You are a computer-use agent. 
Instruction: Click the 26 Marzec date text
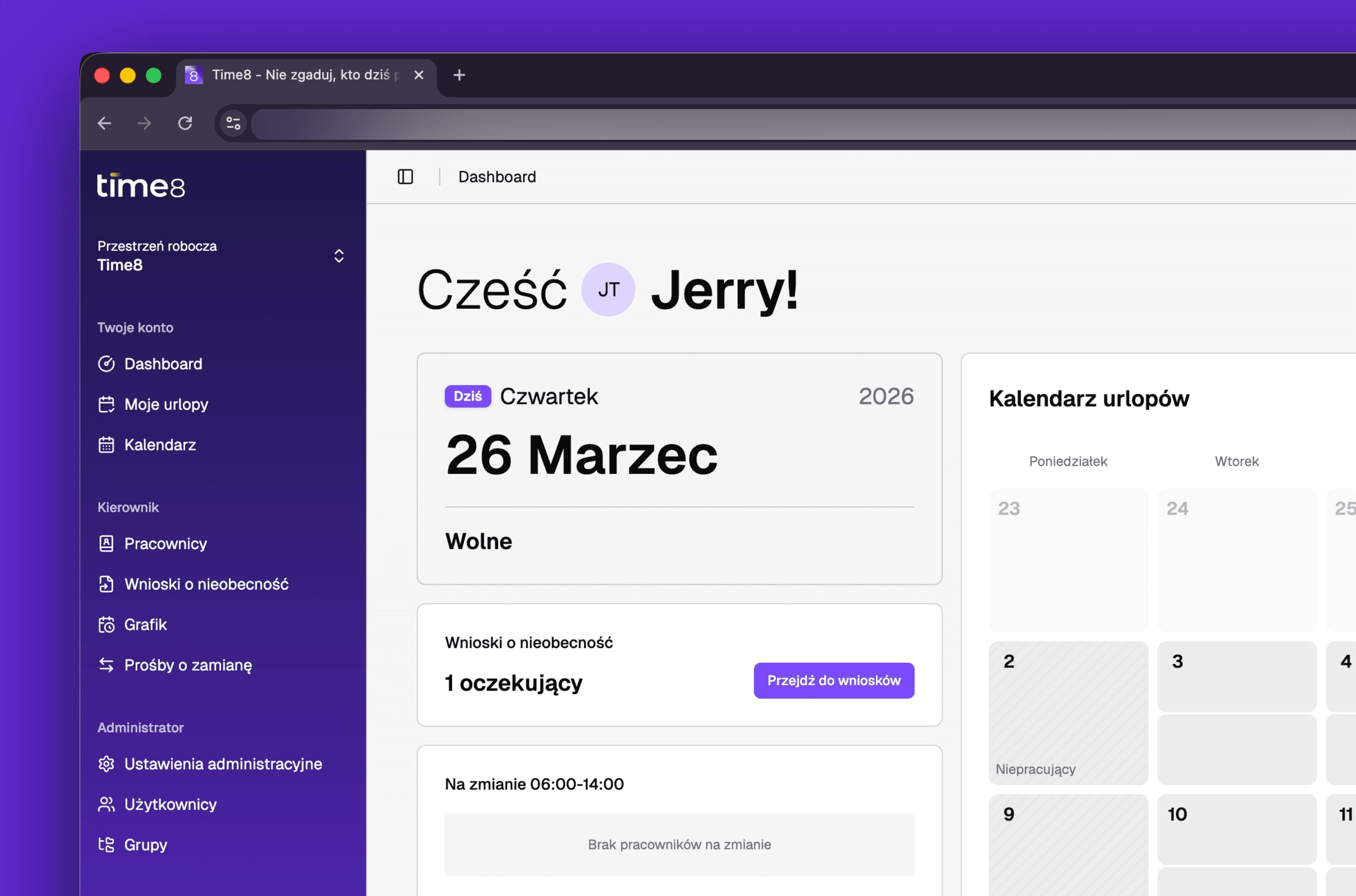coord(581,455)
